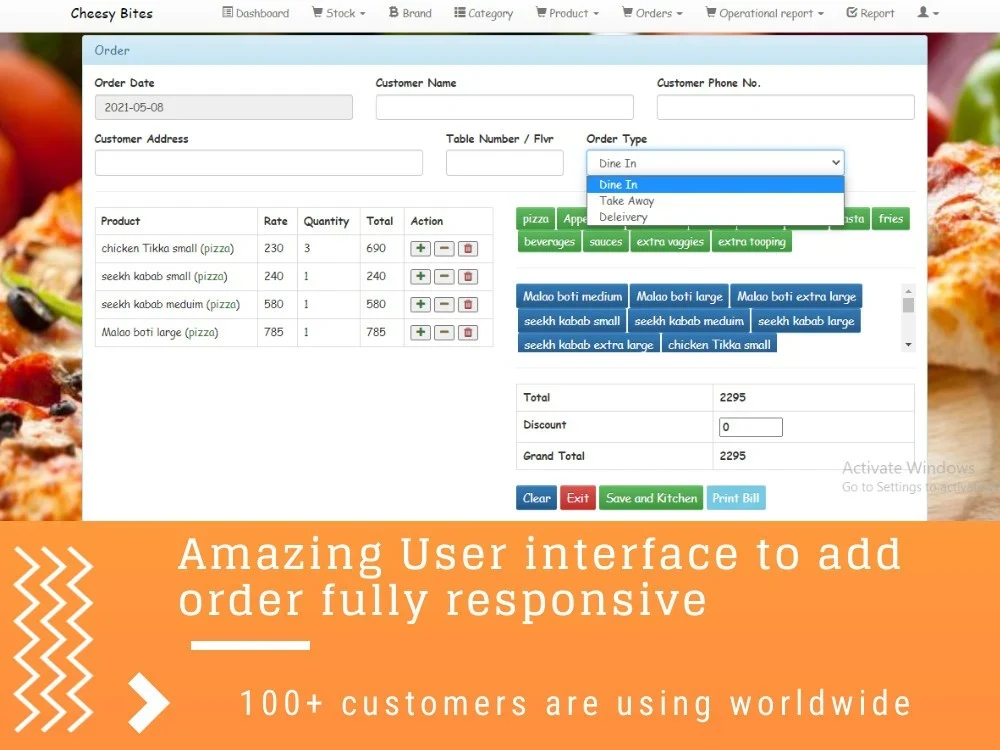Click the Print Bill button

tap(736, 498)
